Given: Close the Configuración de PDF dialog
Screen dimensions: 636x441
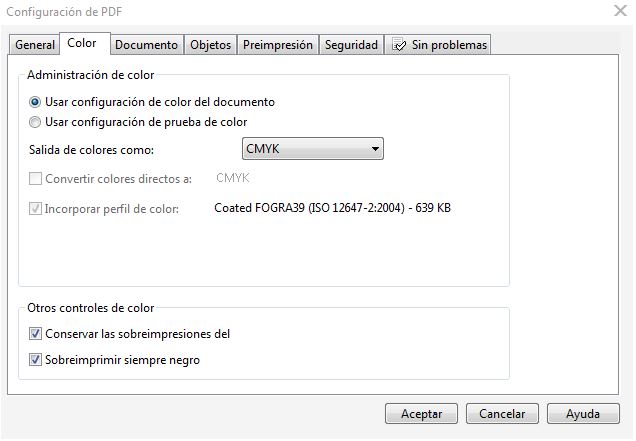Looking at the screenshot, I should point(620,11).
